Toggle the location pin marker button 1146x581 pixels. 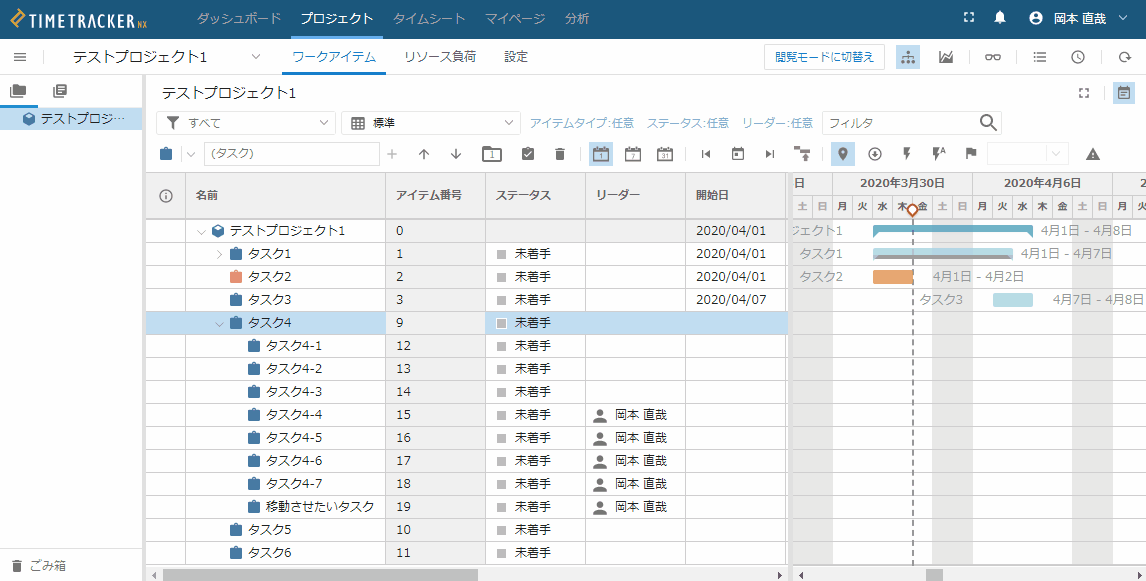[842, 154]
